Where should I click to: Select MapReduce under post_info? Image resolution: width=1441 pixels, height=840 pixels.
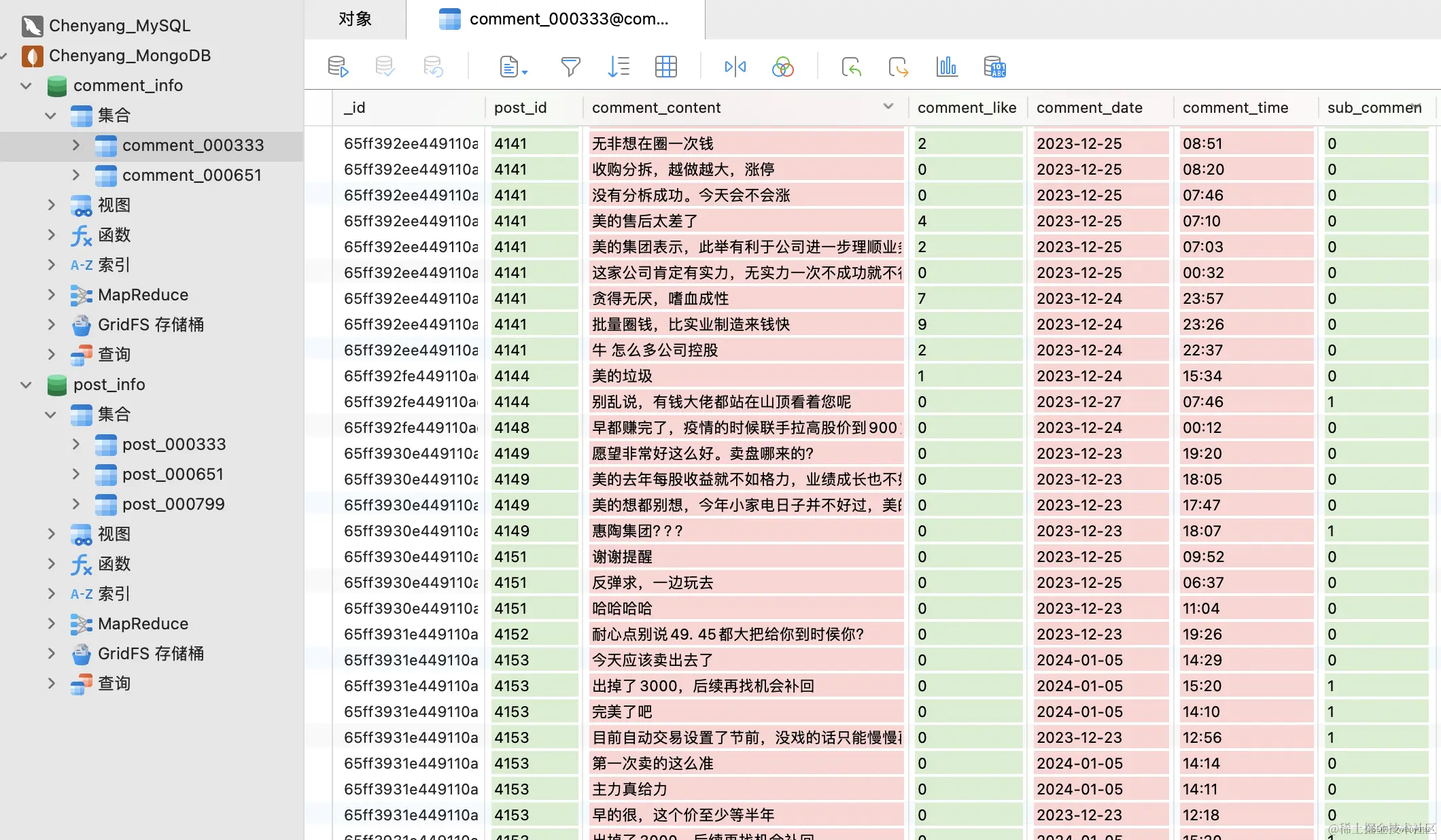[x=143, y=624]
